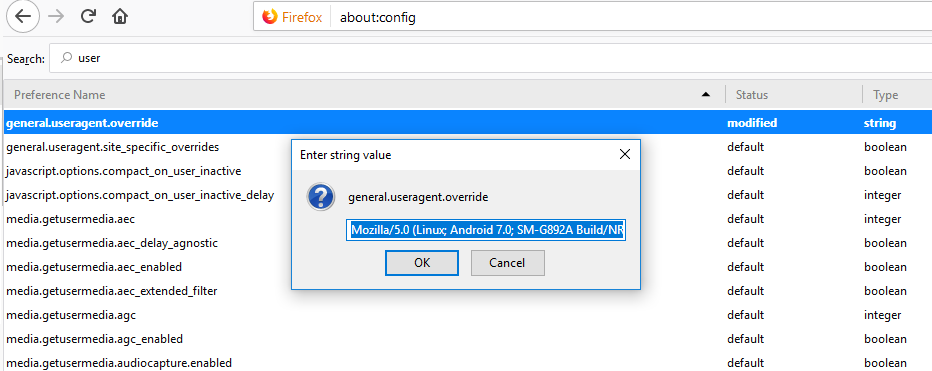The image size is (932, 371).
Task: Select general.useragent.site_specific_overrides boolean row
Action: click(467, 147)
